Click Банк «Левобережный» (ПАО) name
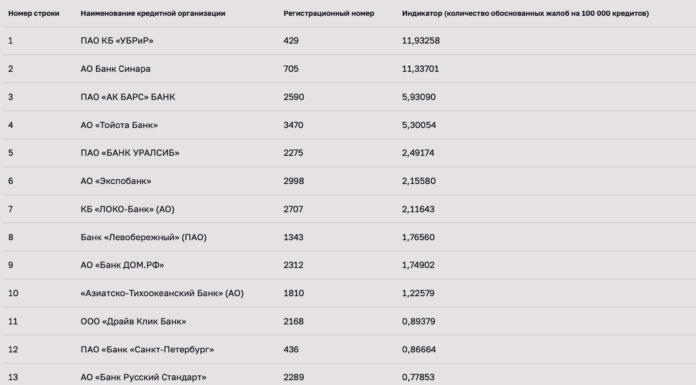The width and height of the screenshot is (696, 385). tap(143, 237)
